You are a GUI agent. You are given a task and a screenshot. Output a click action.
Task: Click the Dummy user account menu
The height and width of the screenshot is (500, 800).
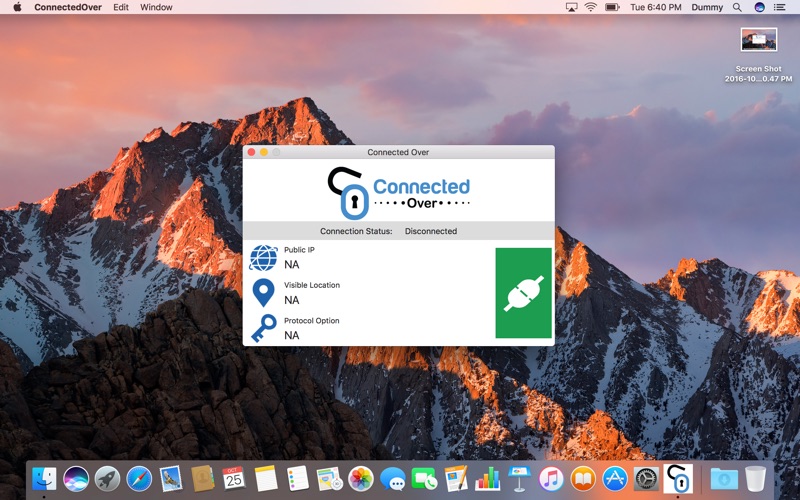707,7
